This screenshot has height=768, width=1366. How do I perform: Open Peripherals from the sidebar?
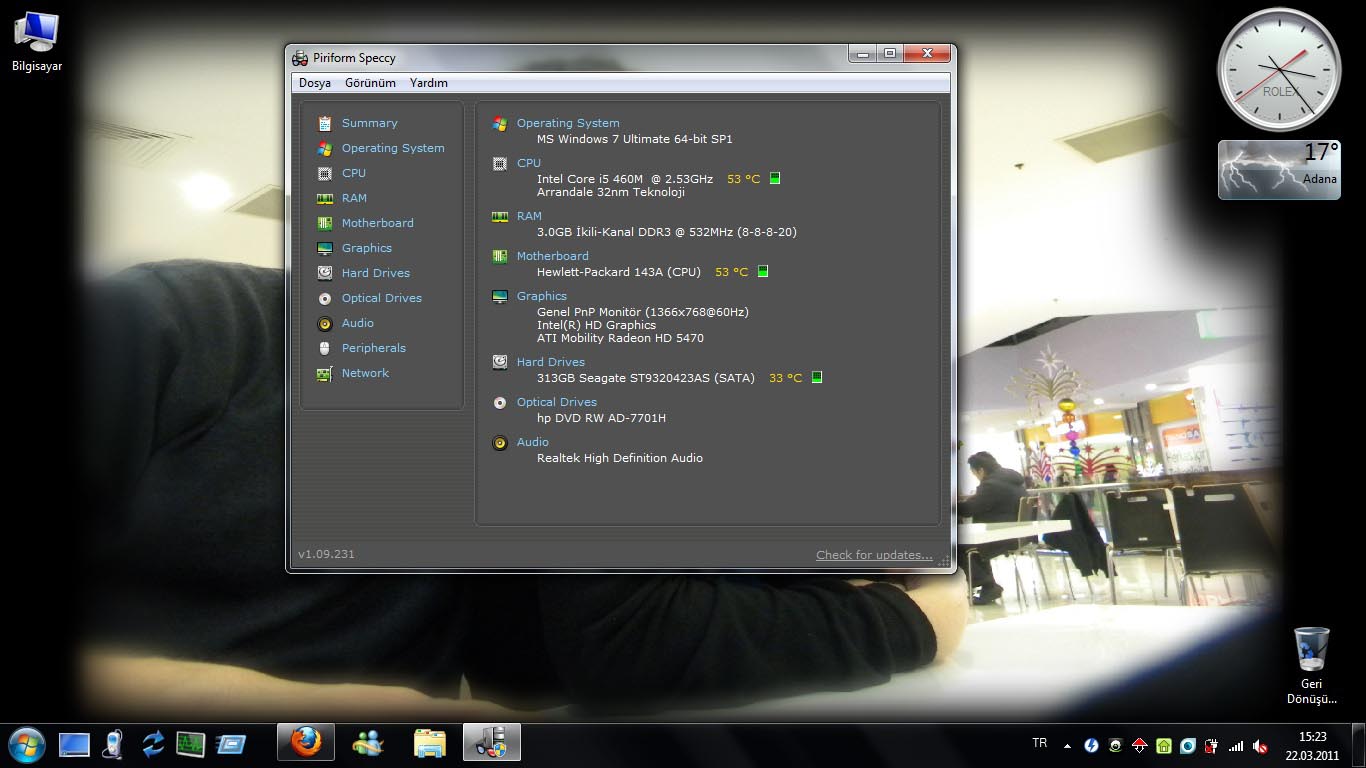pos(374,348)
